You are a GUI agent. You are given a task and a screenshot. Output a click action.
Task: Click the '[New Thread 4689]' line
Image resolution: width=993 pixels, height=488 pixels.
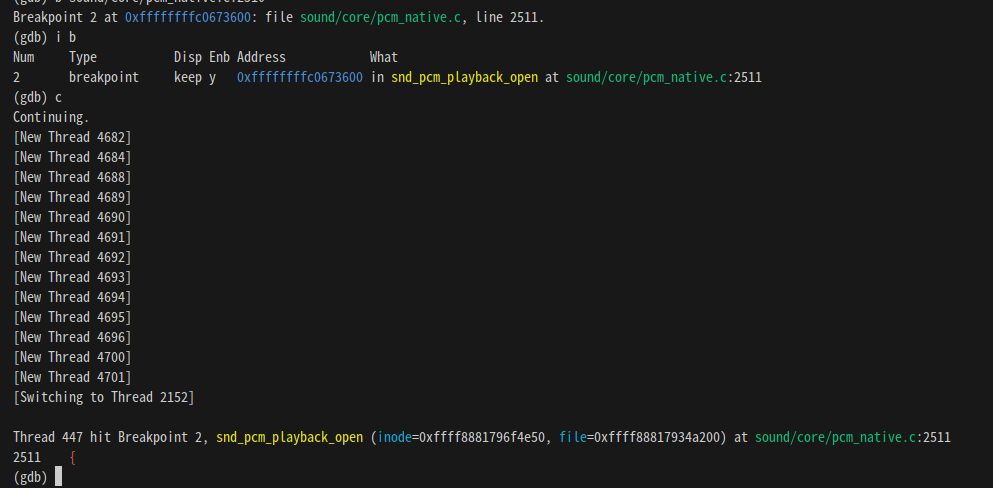pos(72,197)
